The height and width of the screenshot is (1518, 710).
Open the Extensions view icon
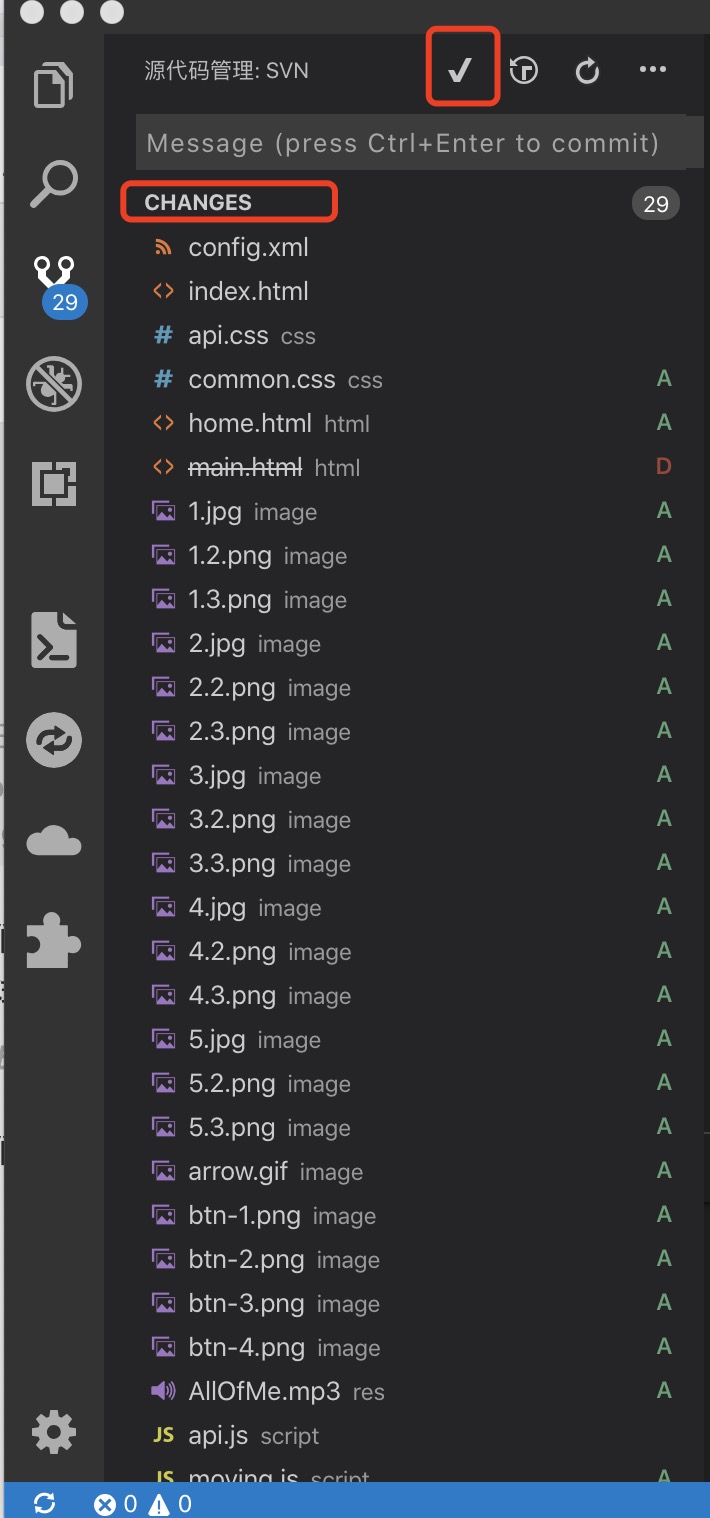coord(54,484)
